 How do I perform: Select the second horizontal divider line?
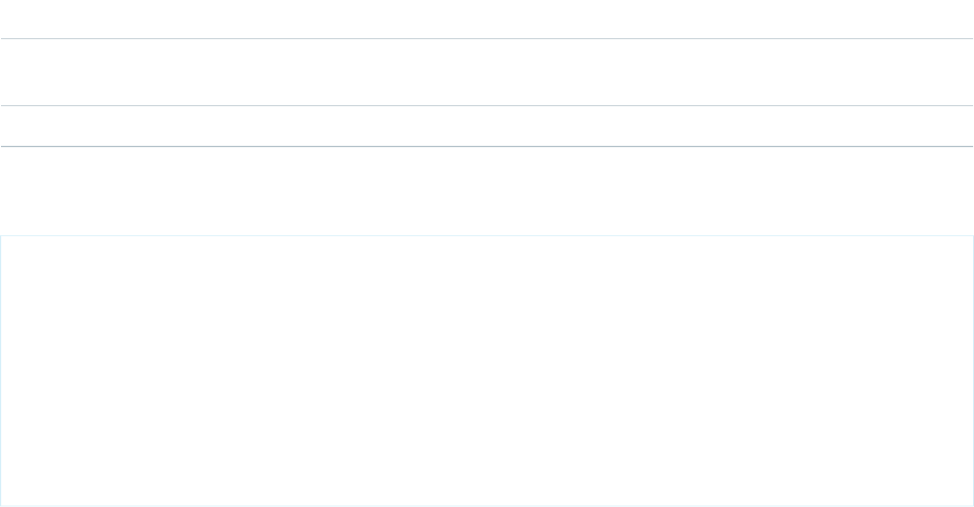pyautogui.click(x=487, y=106)
